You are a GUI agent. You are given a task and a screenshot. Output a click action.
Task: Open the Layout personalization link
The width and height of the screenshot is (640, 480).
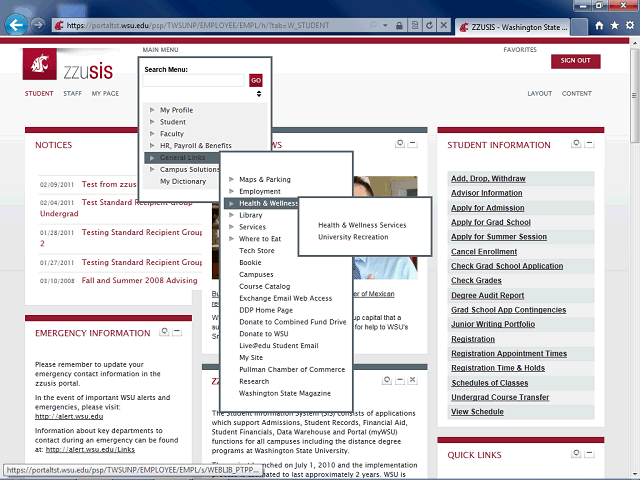[x=540, y=93]
